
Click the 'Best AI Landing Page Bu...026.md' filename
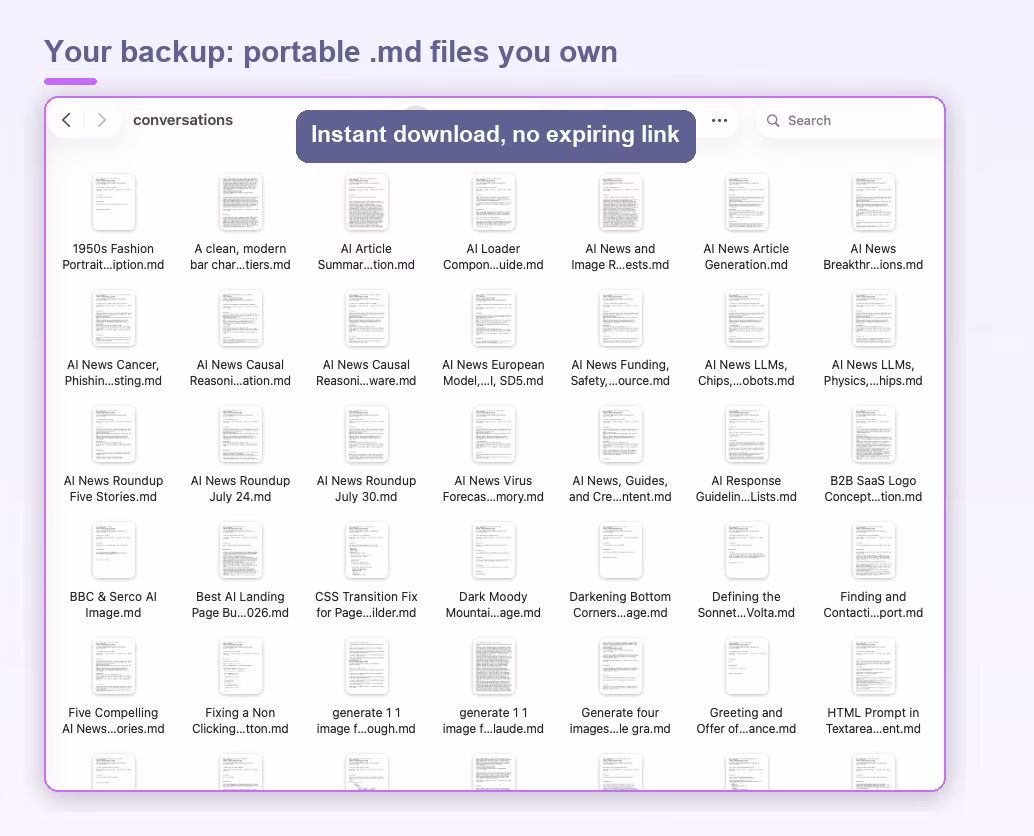240,605
